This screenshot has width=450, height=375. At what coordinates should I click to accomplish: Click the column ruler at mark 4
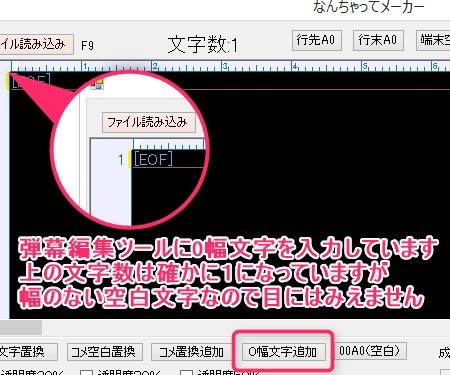coord(295,66)
